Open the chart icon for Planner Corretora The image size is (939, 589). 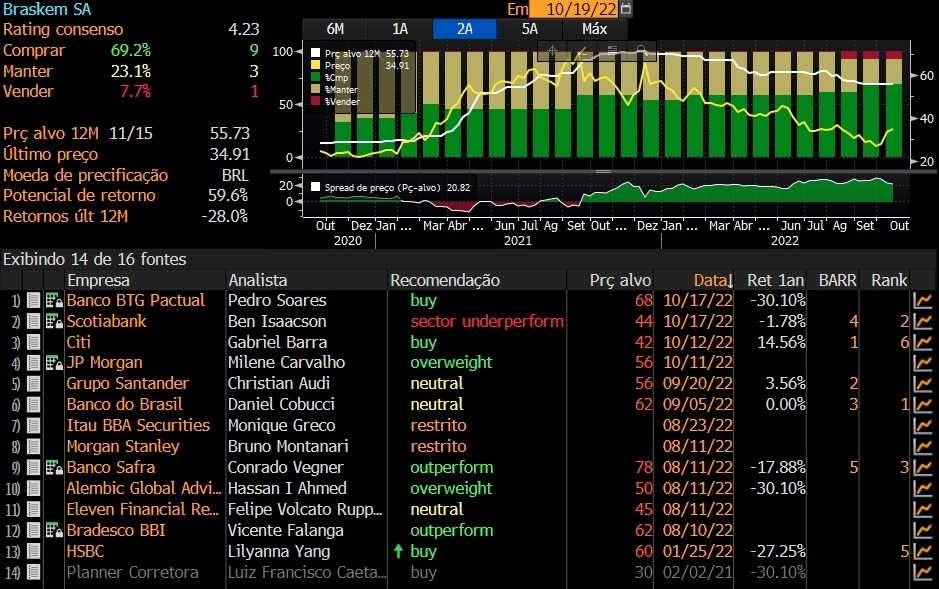(x=923, y=572)
